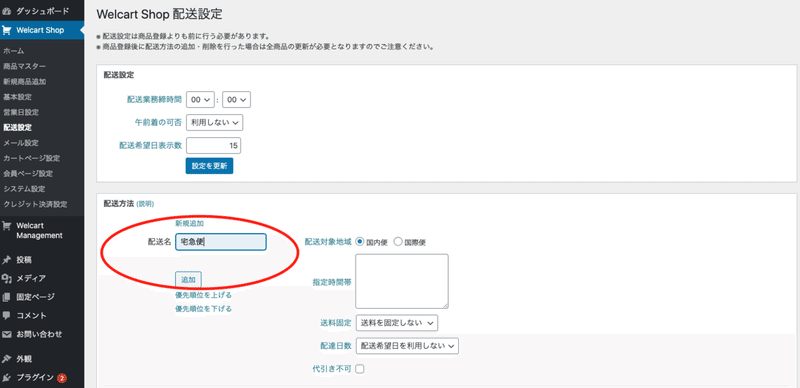Screen dimensions: 800x388
Task: Click the 配送対象地域 label
Action: (x=328, y=241)
